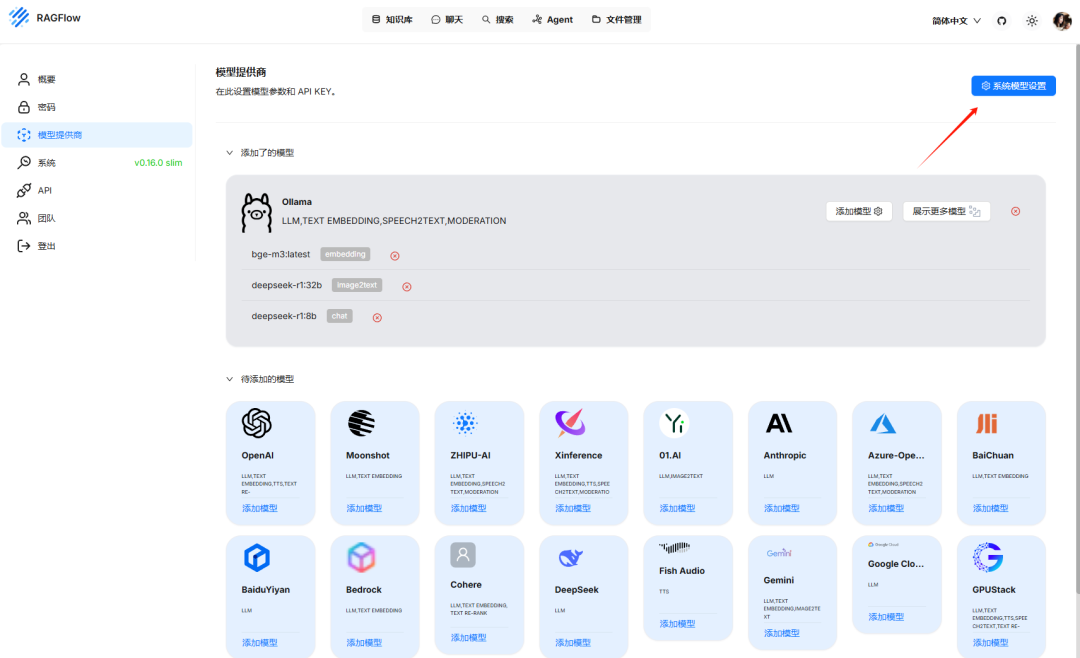Open 概要 in the sidebar
The height and width of the screenshot is (658, 1080).
pyautogui.click(x=97, y=79)
